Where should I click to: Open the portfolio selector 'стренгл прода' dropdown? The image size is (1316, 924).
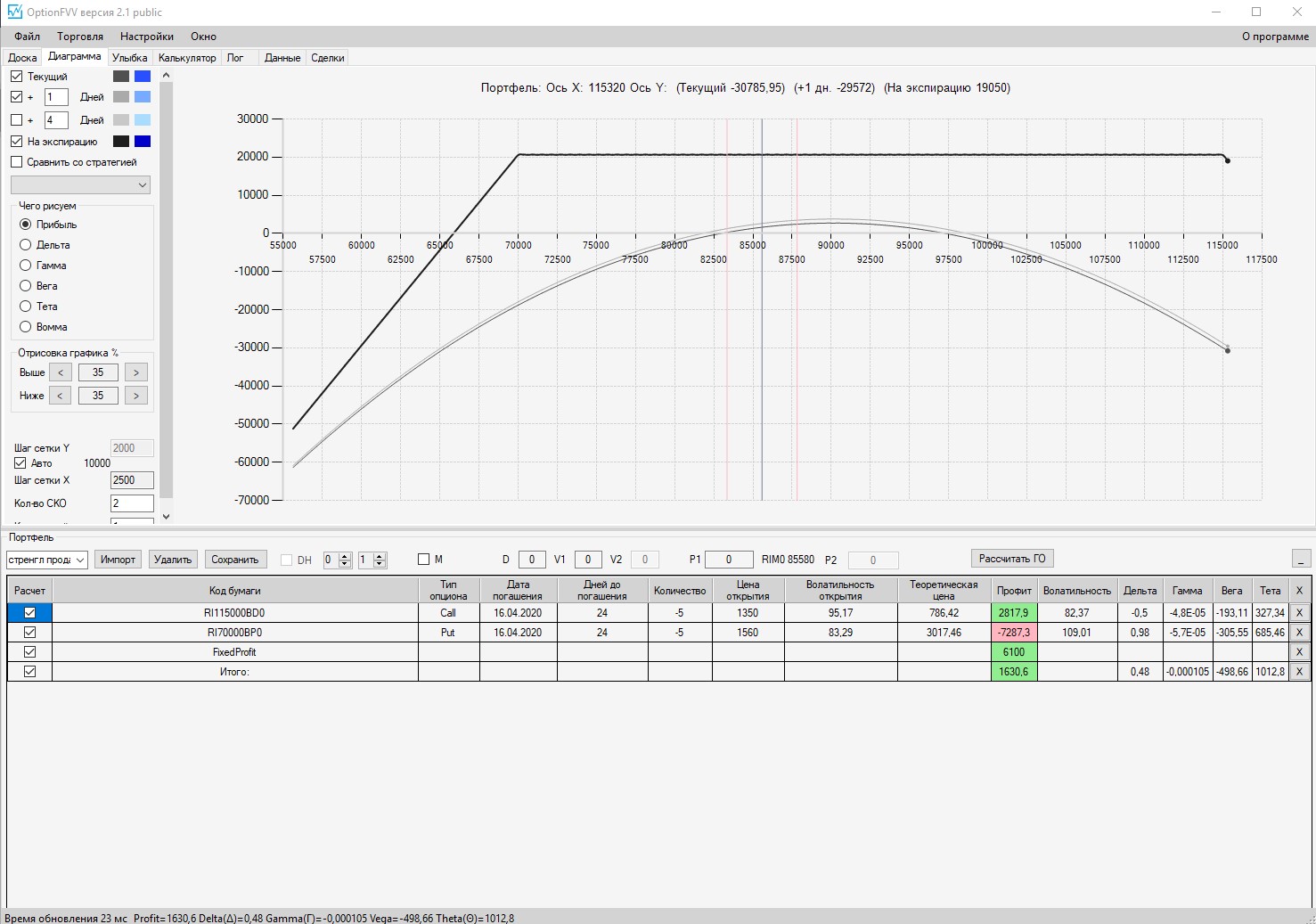[46, 560]
